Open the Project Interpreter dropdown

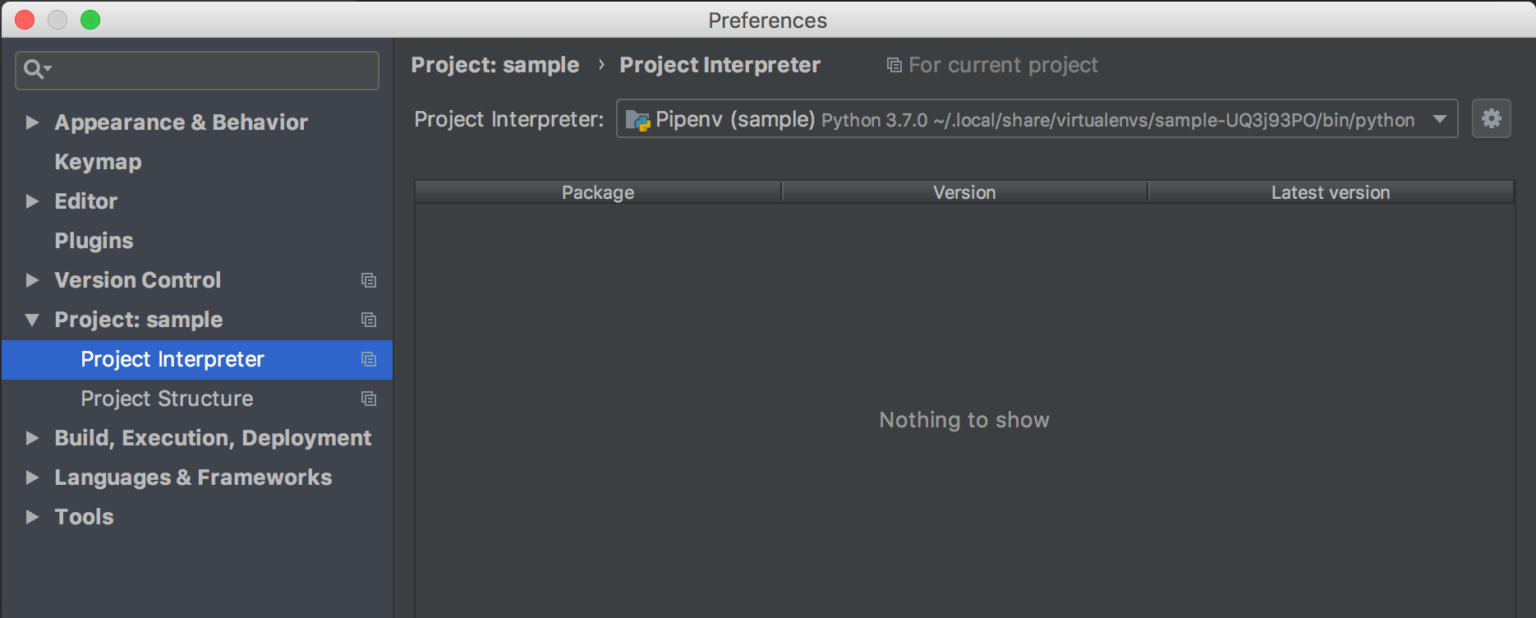pos(1441,118)
